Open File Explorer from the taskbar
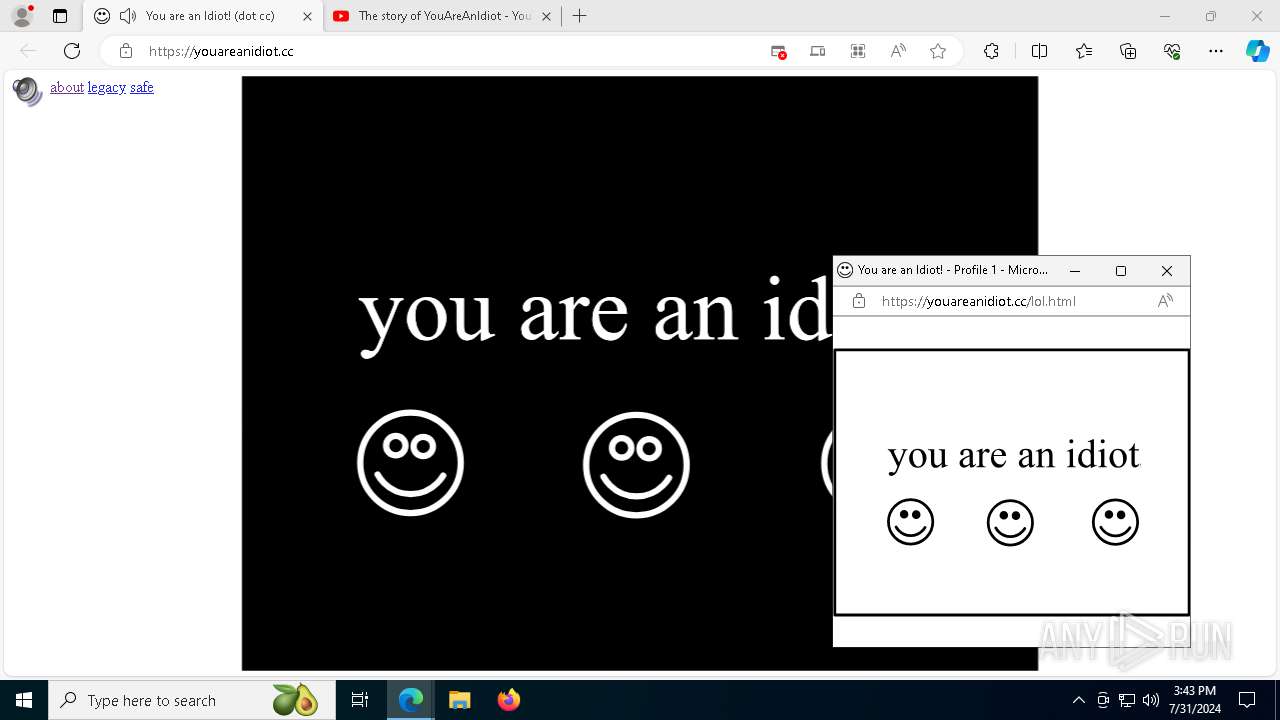This screenshot has height=720, width=1280. (x=459, y=700)
